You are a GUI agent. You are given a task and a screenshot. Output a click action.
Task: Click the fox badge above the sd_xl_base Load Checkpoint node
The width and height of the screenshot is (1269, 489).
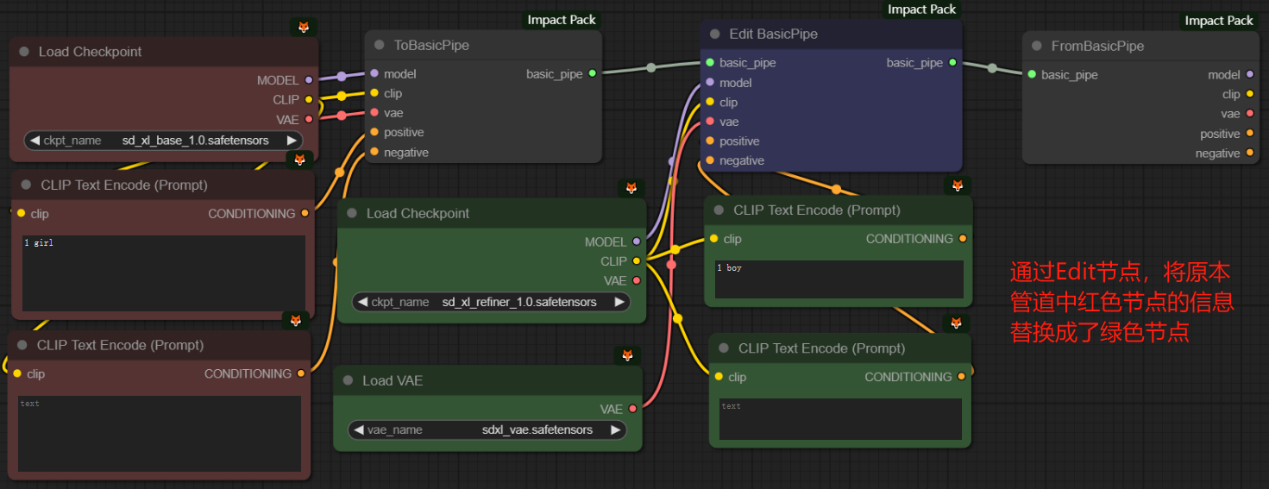coord(304,27)
